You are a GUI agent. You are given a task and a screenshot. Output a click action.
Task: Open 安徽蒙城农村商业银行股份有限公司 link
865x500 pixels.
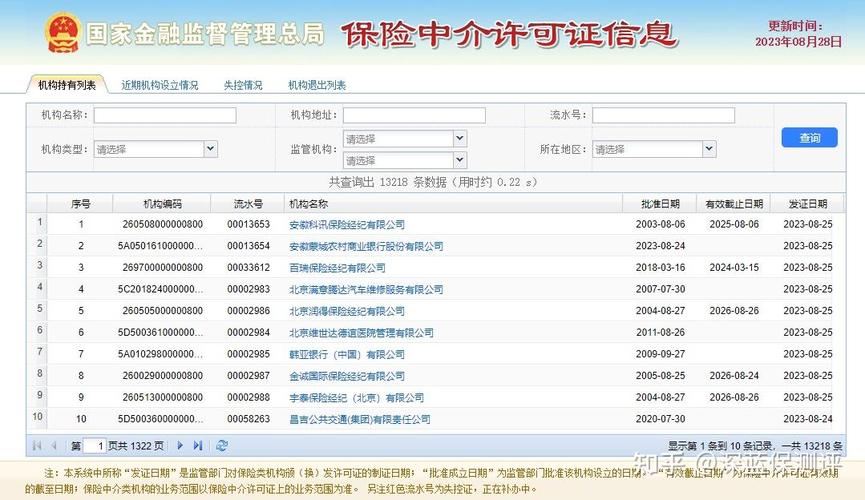(x=366, y=246)
